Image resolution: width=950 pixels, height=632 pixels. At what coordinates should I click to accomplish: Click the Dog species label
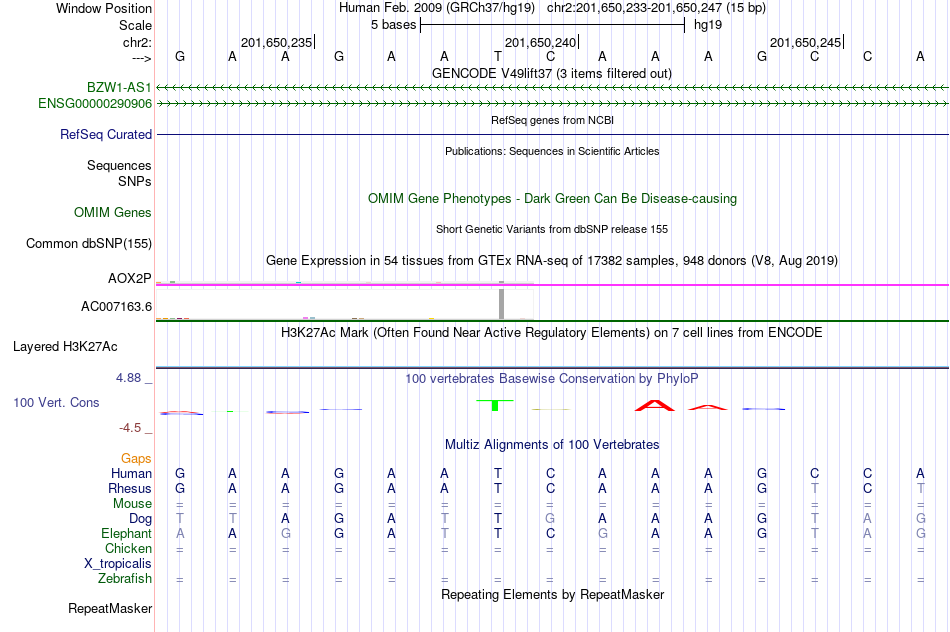click(141, 519)
